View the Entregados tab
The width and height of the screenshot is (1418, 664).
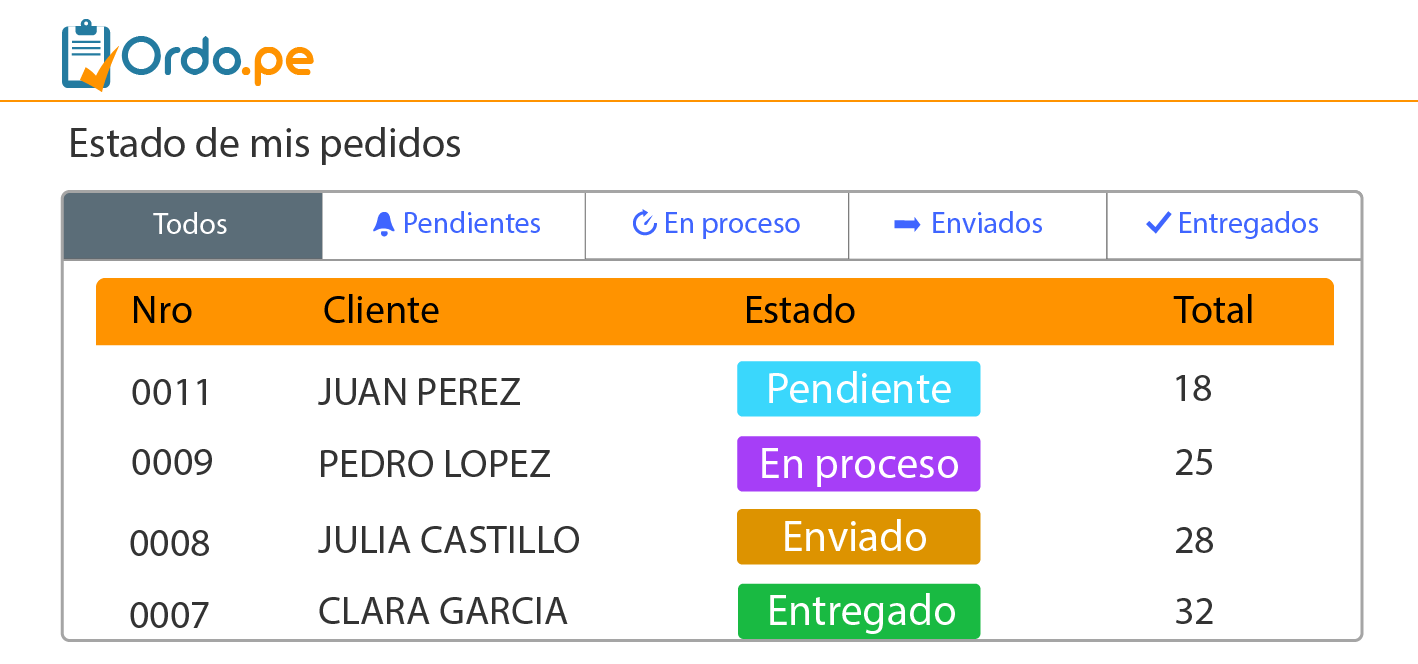(1235, 224)
